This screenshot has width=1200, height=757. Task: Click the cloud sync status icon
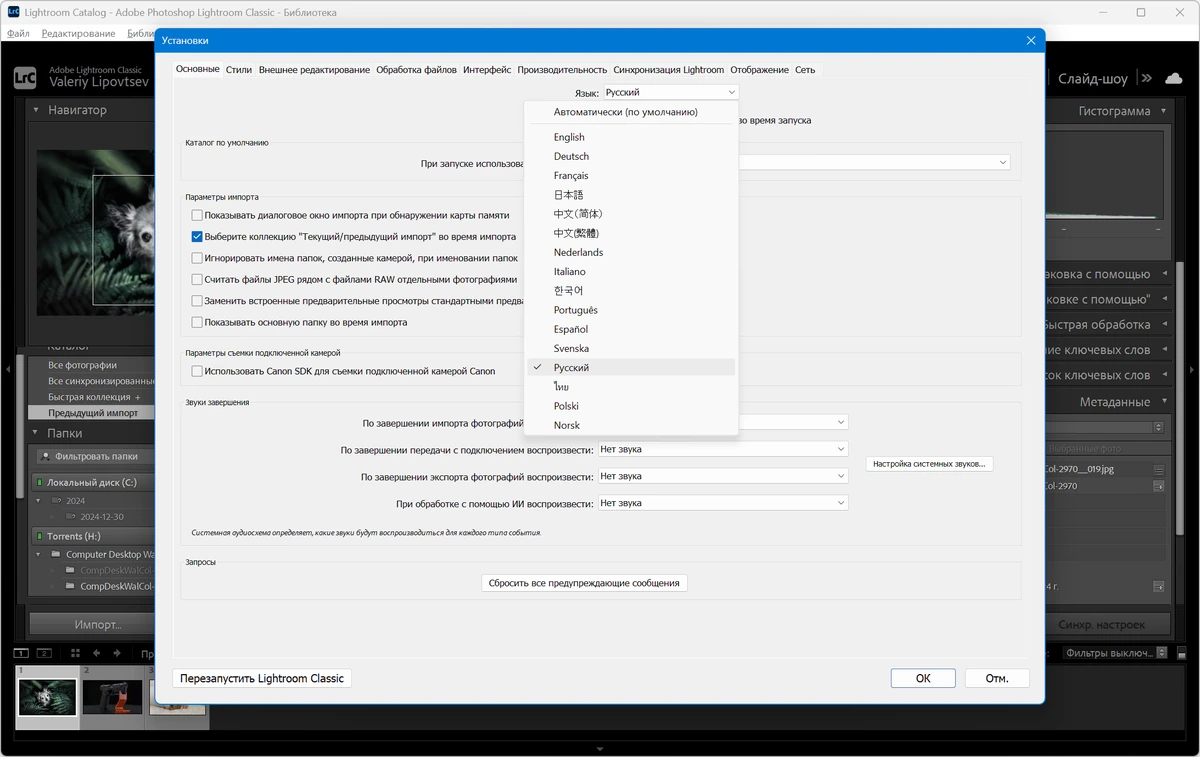coord(1175,78)
